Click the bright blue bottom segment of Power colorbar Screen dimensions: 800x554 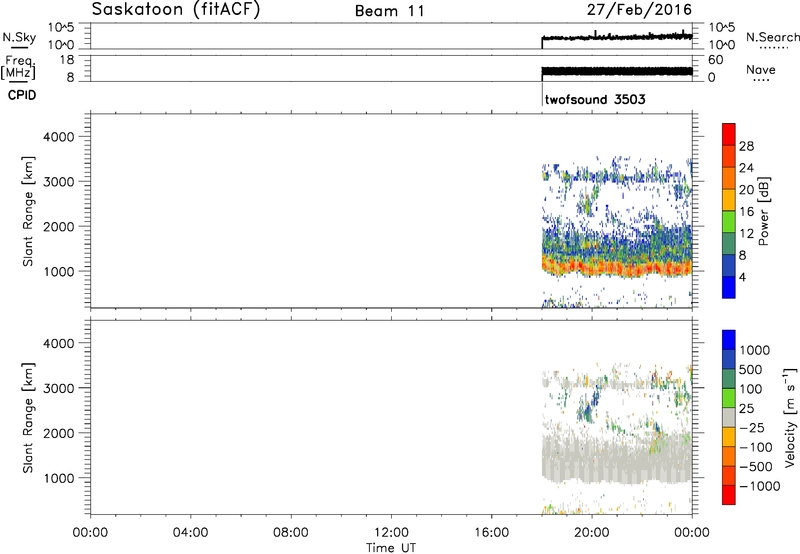tap(729, 287)
